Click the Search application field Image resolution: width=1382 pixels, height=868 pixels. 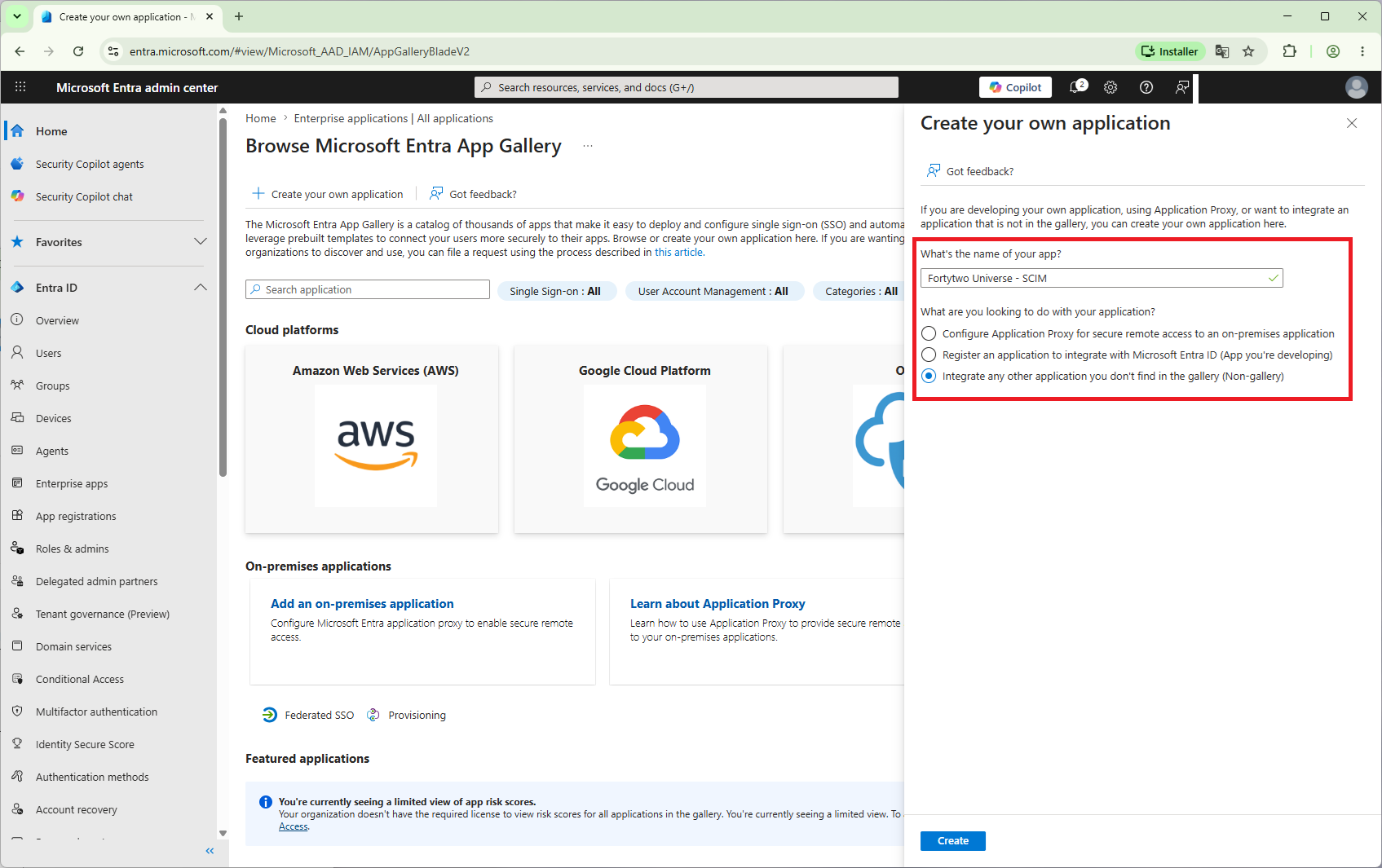pyautogui.click(x=368, y=289)
